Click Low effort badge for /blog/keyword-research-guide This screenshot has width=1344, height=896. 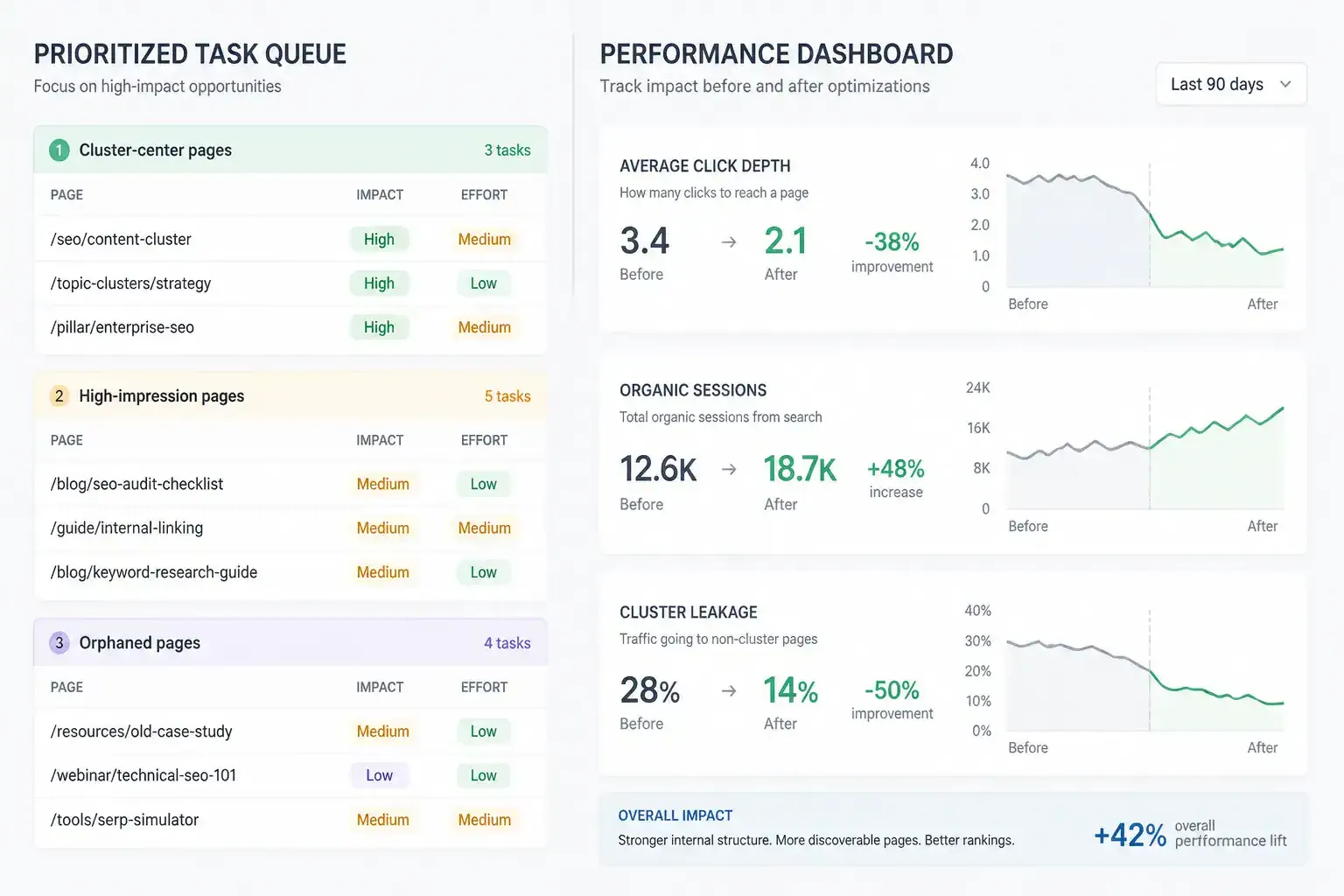pyautogui.click(x=483, y=572)
